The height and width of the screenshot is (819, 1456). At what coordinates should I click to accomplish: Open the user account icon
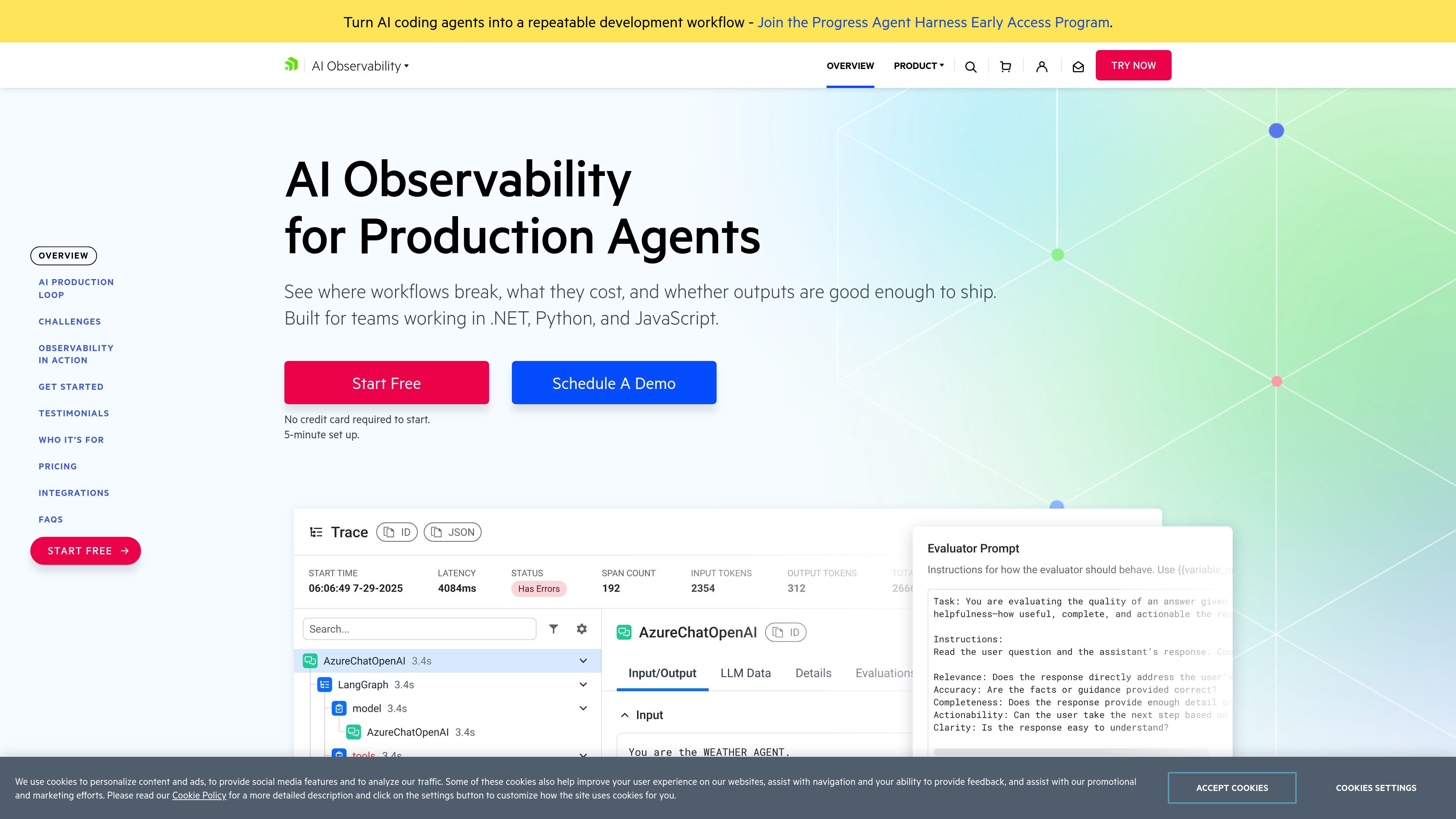(x=1042, y=67)
